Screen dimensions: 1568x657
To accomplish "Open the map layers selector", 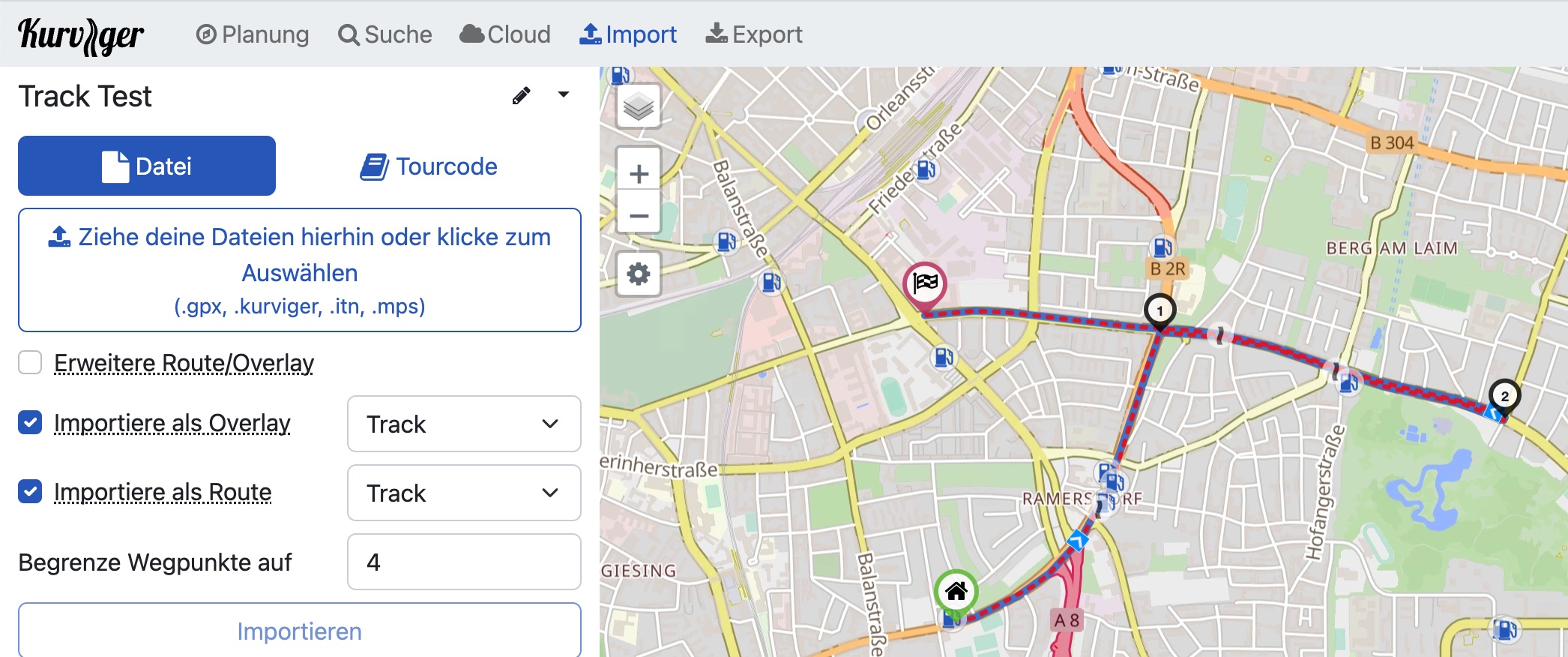I will point(639,106).
